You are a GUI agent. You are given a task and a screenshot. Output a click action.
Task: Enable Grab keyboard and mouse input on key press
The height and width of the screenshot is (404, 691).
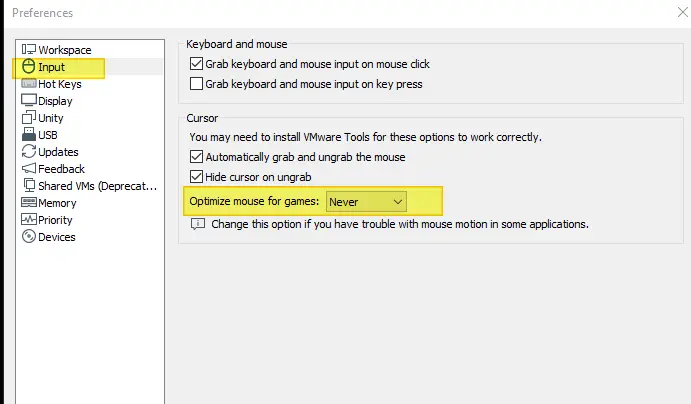pyautogui.click(x=196, y=84)
